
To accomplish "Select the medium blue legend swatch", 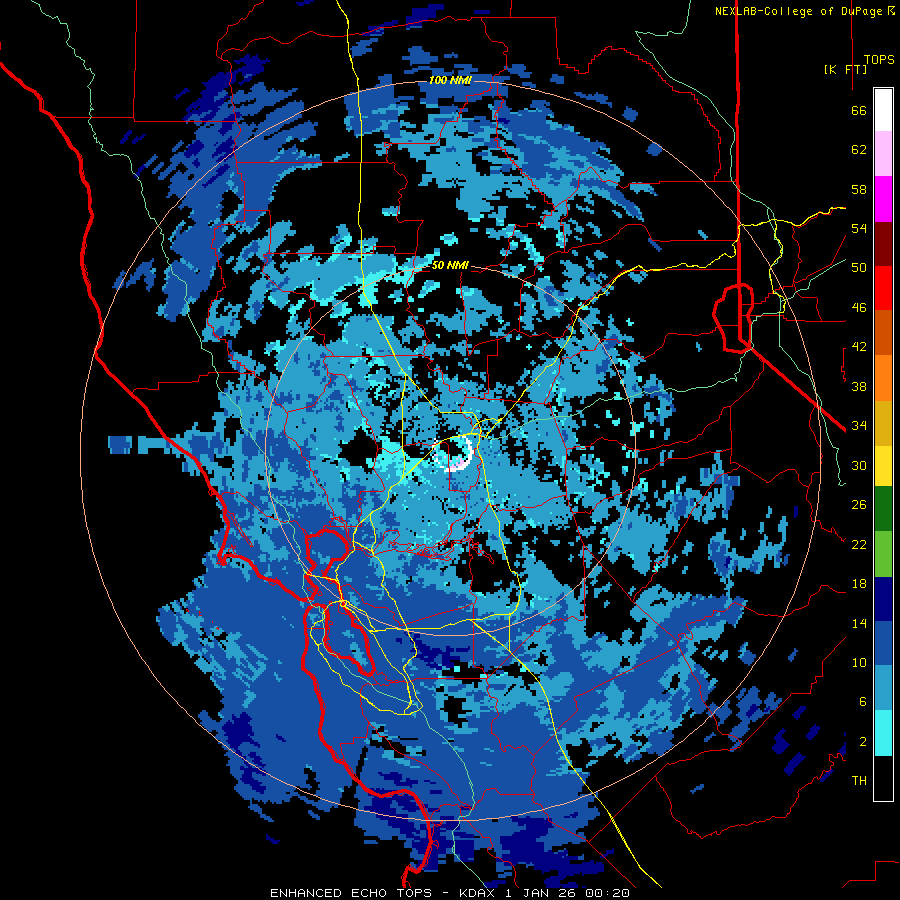I will 883,643.
